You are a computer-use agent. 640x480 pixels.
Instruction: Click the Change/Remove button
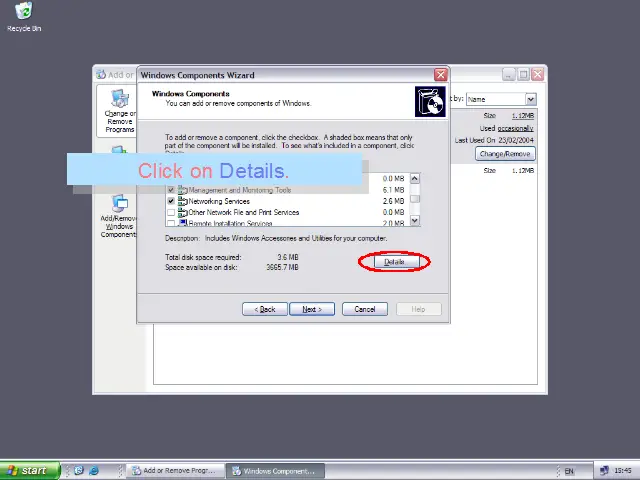[505, 154]
